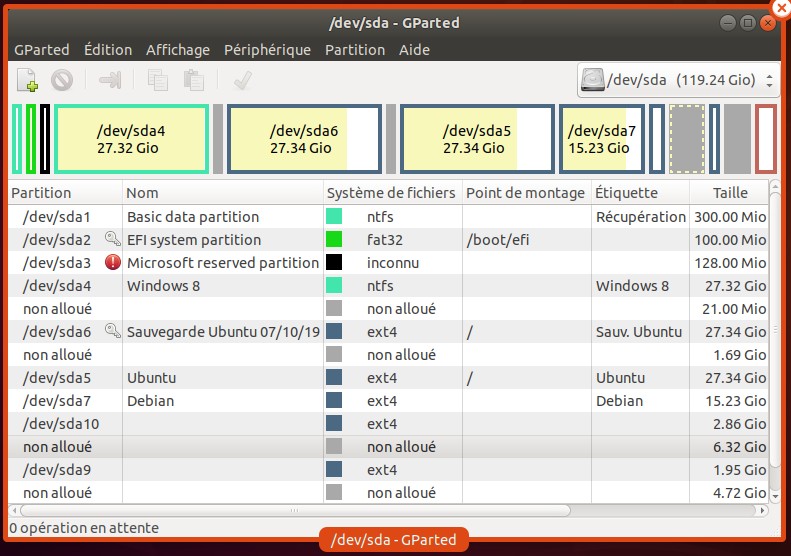Sort by the Taille column header
Image resolution: width=791 pixels, height=556 pixels.
pyautogui.click(x=729, y=193)
